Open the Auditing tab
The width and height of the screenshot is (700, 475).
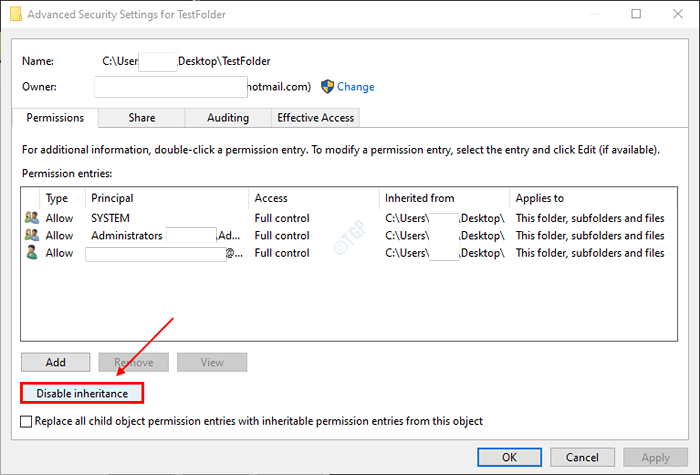click(x=228, y=118)
